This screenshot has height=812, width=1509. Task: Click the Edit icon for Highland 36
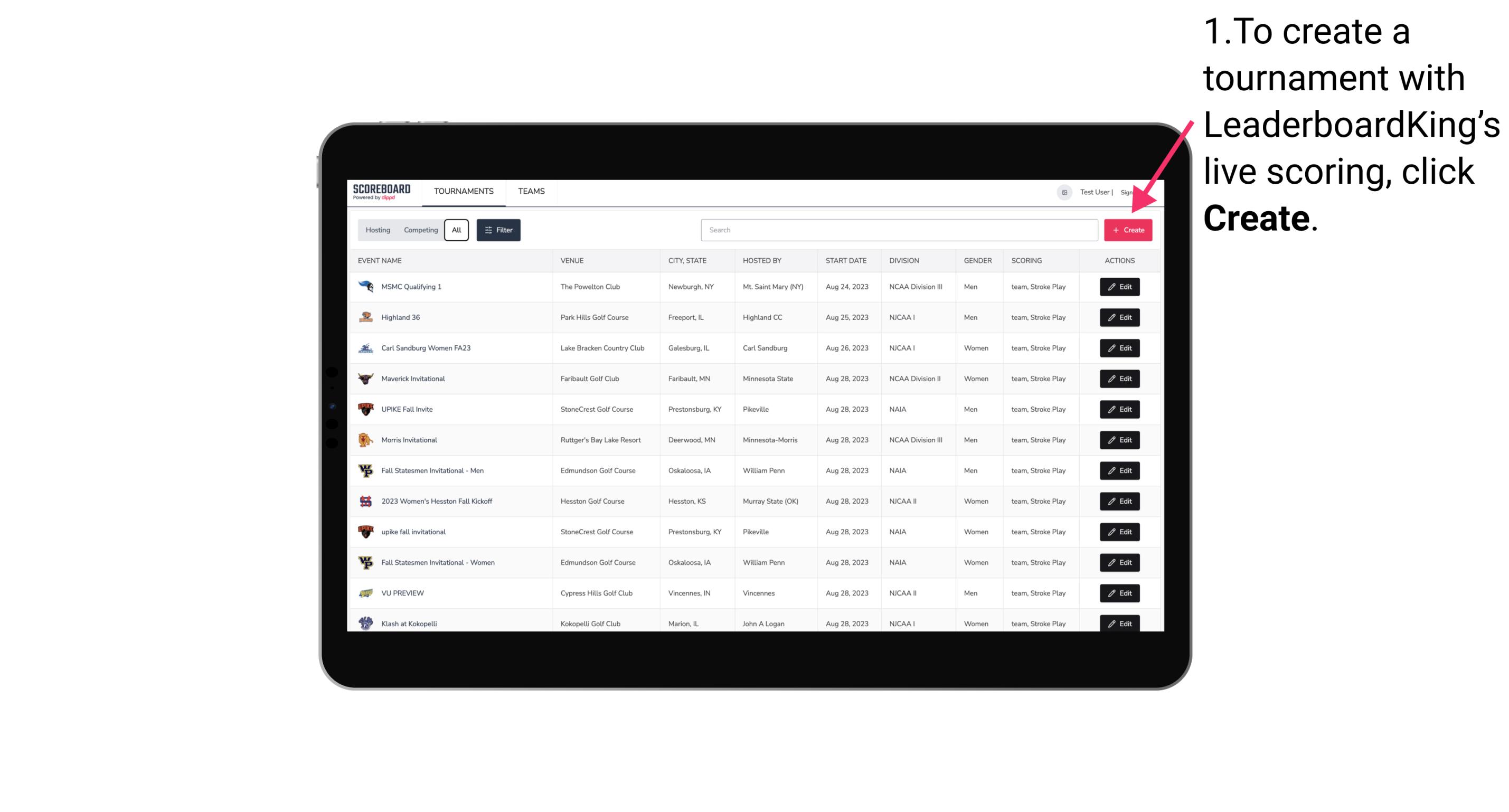pos(1119,317)
